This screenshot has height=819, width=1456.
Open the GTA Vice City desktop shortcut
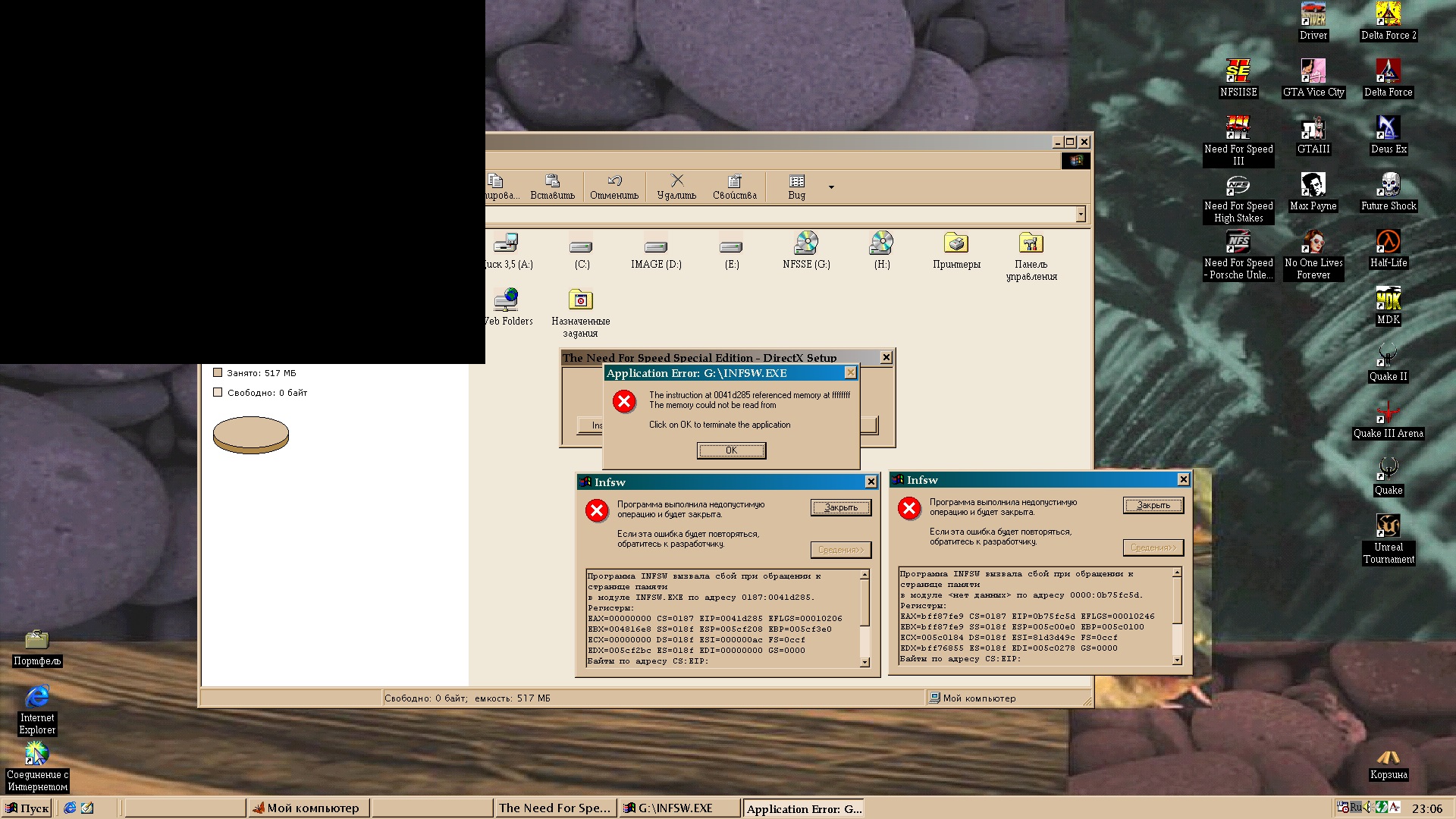tap(1313, 72)
